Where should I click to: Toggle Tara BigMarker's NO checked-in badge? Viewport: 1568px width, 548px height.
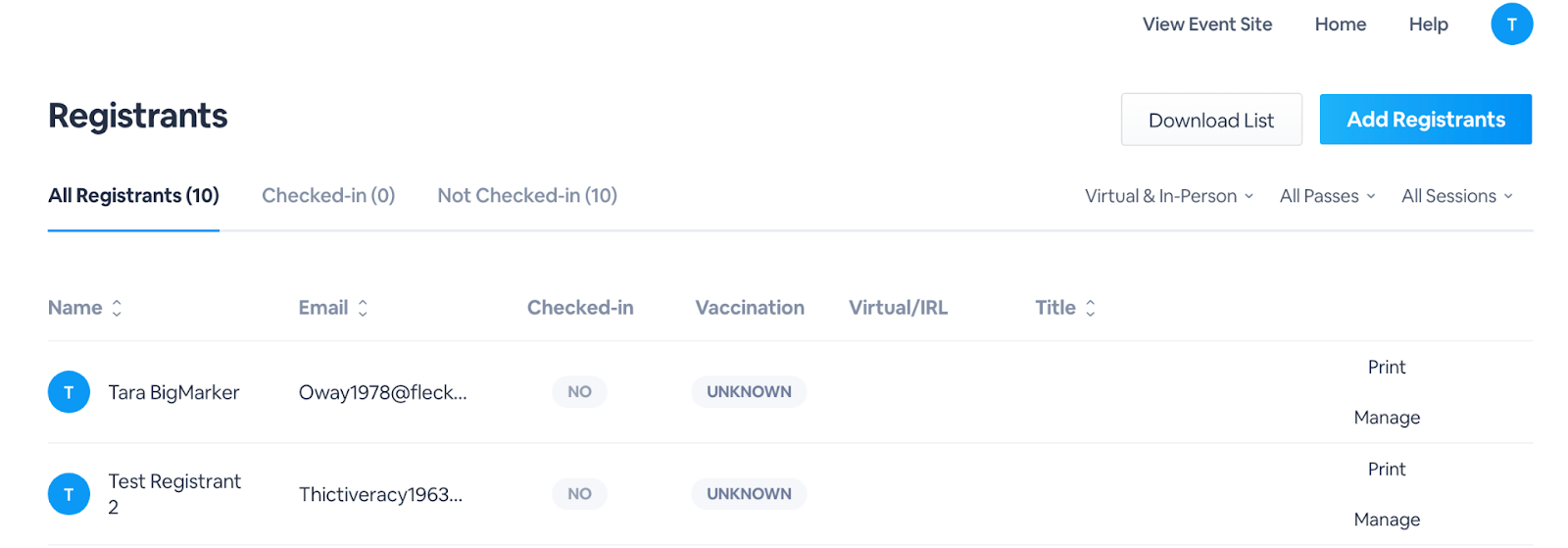pos(579,392)
